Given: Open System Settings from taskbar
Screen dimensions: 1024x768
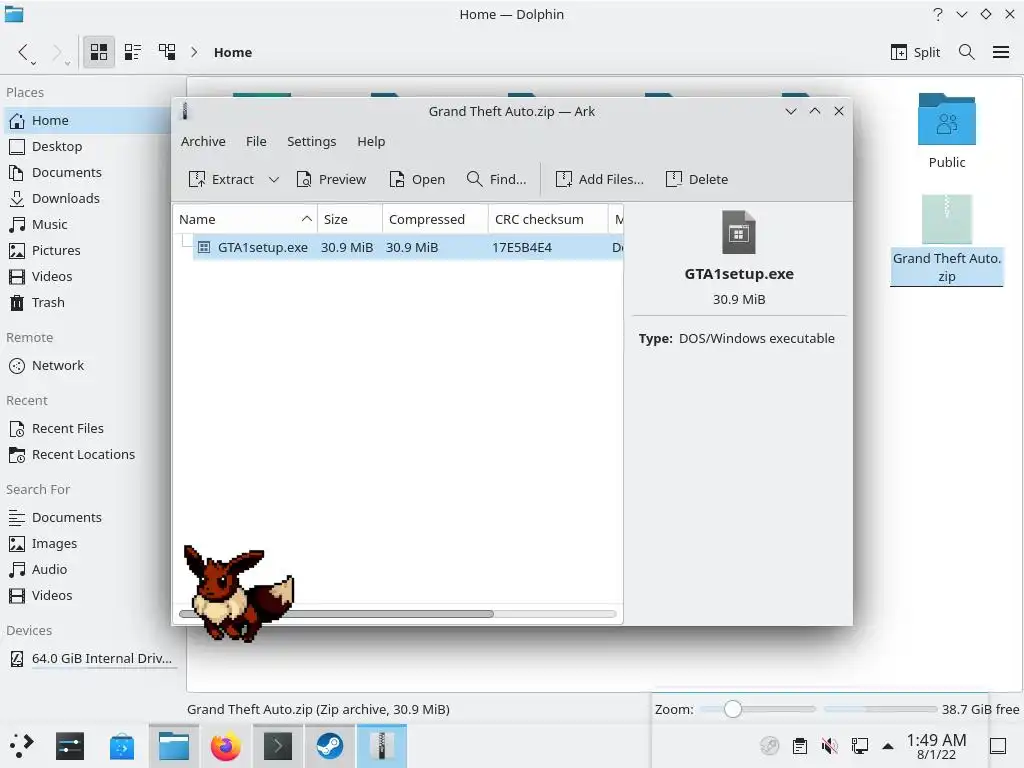Looking at the screenshot, I should click(70, 746).
